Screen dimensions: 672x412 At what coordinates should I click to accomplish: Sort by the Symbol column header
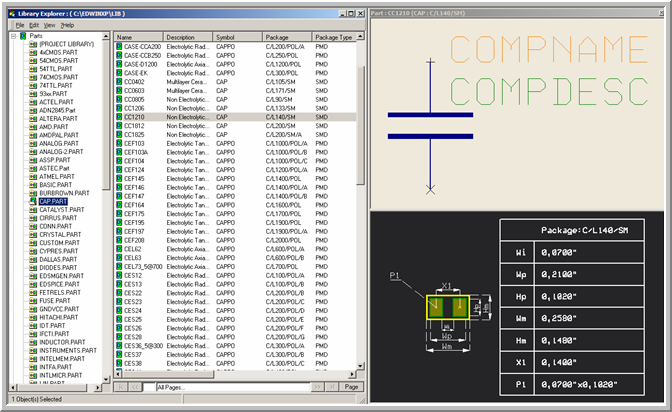pyautogui.click(x=238, y=37)
